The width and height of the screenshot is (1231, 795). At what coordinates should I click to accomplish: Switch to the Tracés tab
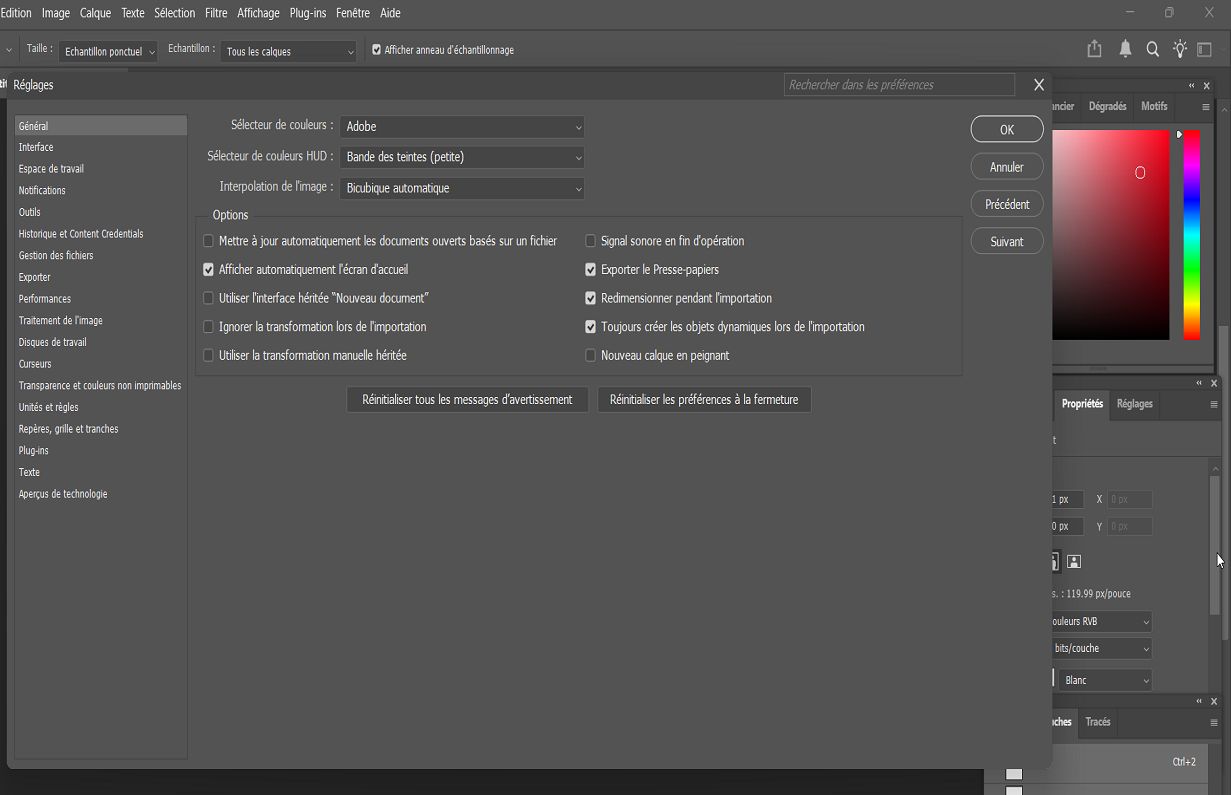point(1098,722)
